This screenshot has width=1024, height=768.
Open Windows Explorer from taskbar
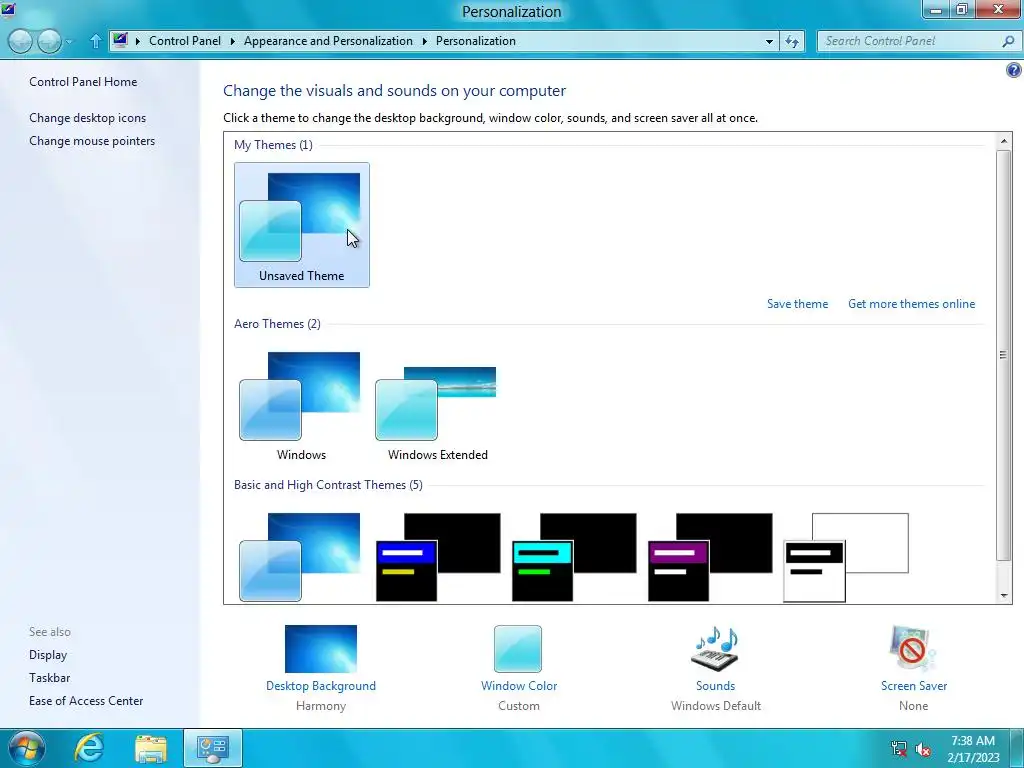click(x=151, y=748)
